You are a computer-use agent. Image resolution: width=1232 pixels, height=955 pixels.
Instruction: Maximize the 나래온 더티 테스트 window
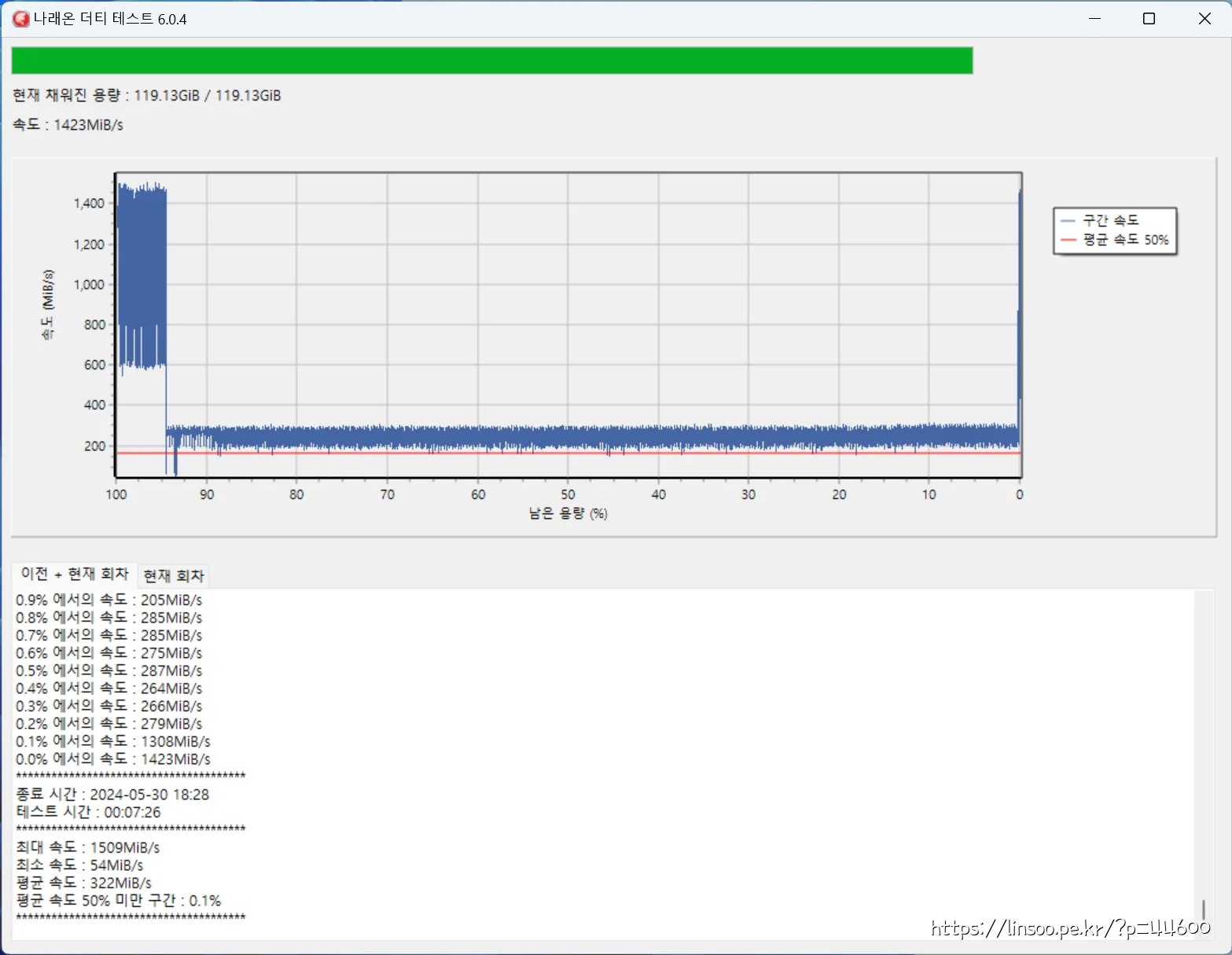click(1149, 19)
